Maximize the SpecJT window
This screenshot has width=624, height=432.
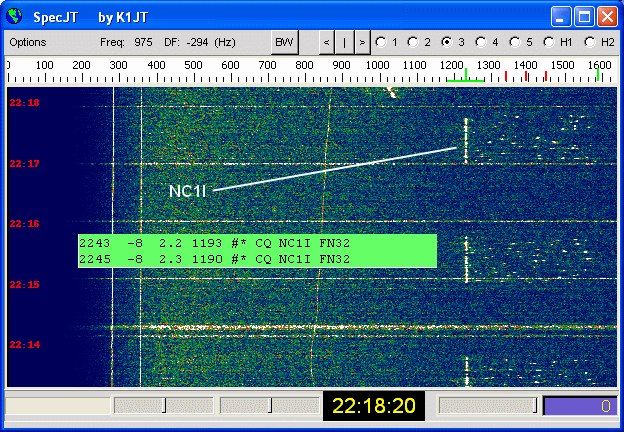click(x=585, y=17)
